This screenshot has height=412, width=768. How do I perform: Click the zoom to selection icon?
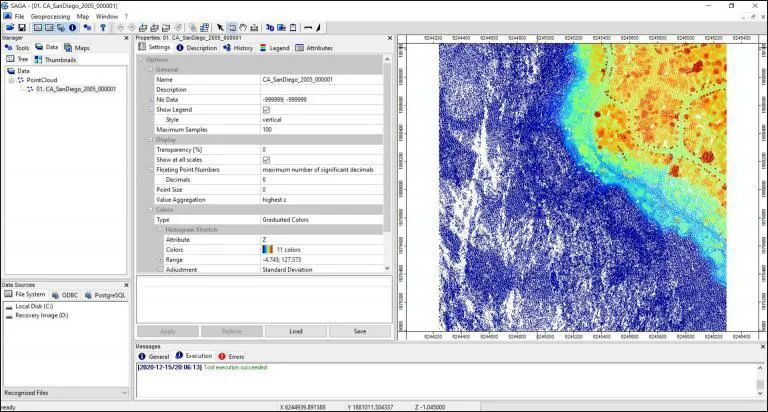pos(166,28)
